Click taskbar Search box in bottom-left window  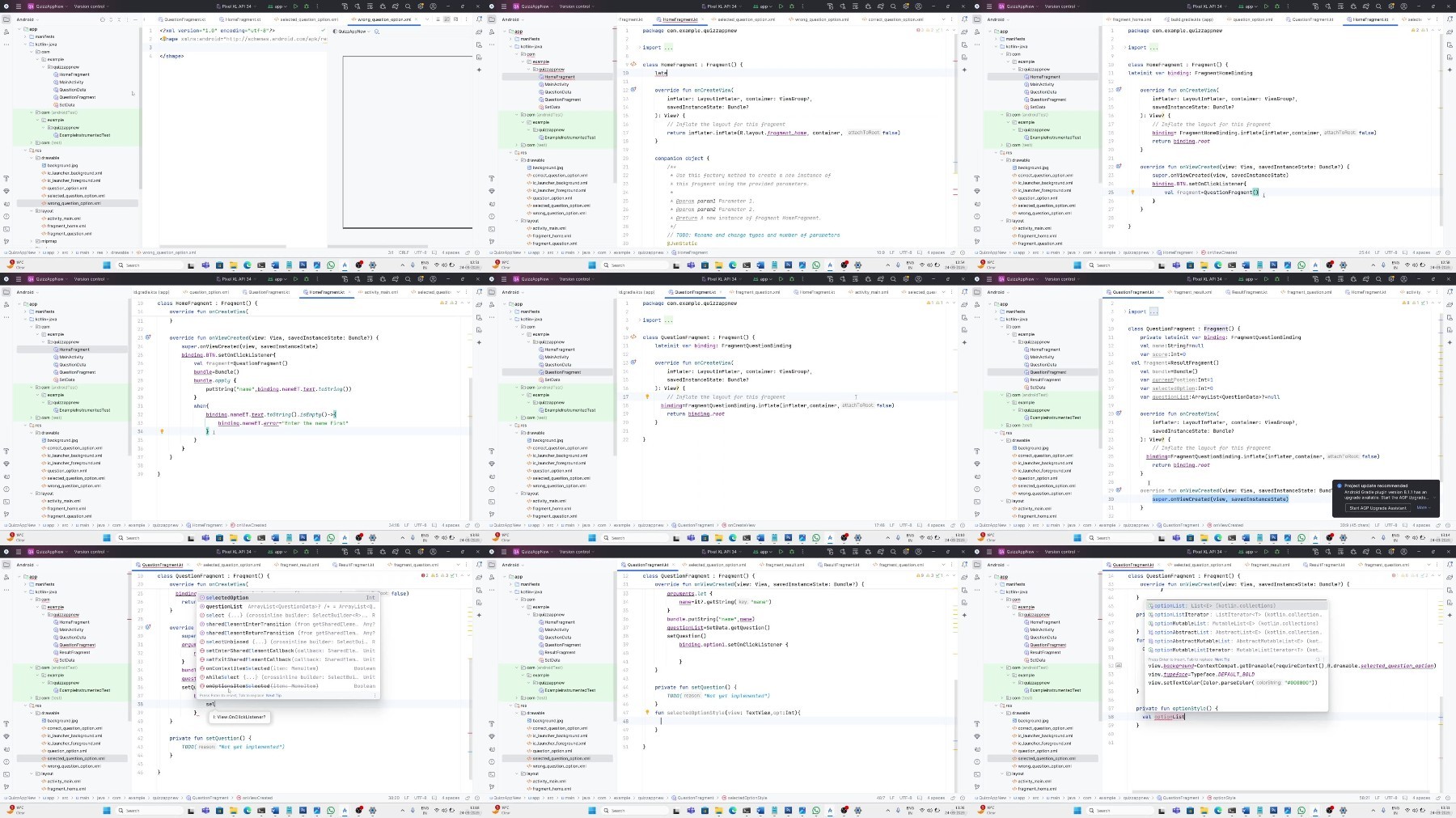(x=150, y=810)
